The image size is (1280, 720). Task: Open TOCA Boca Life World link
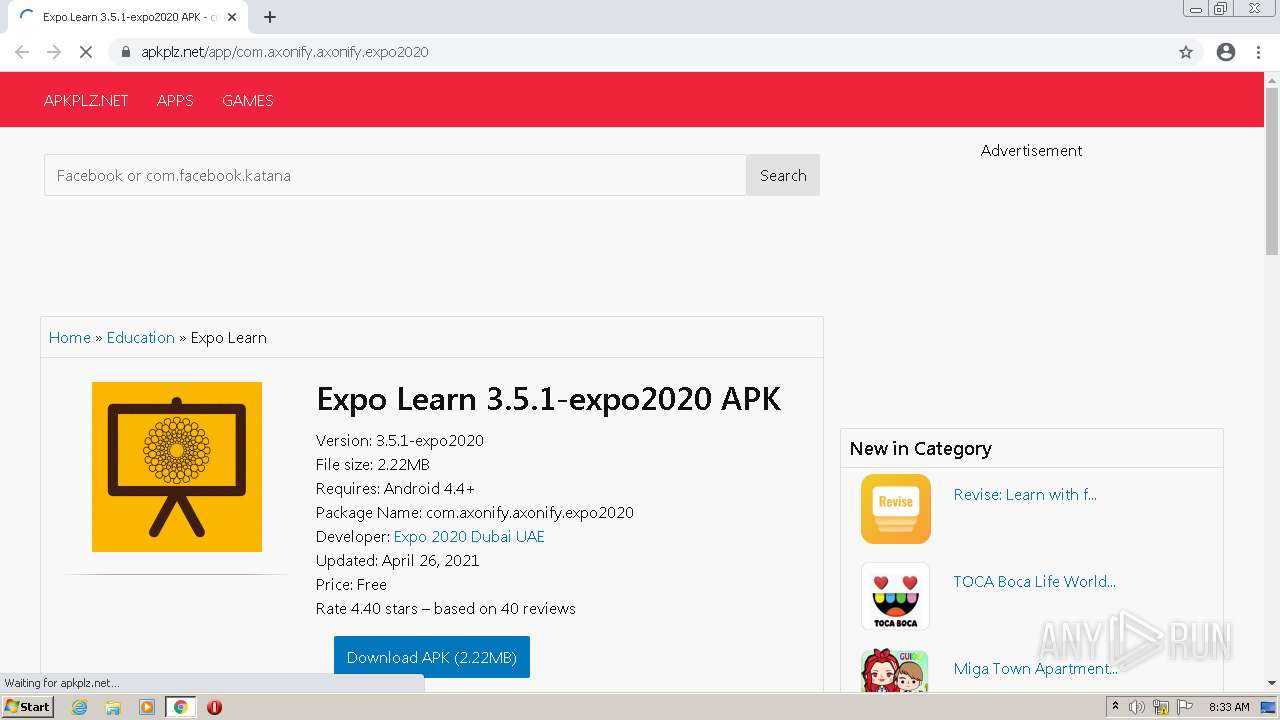click(1035, 581)
